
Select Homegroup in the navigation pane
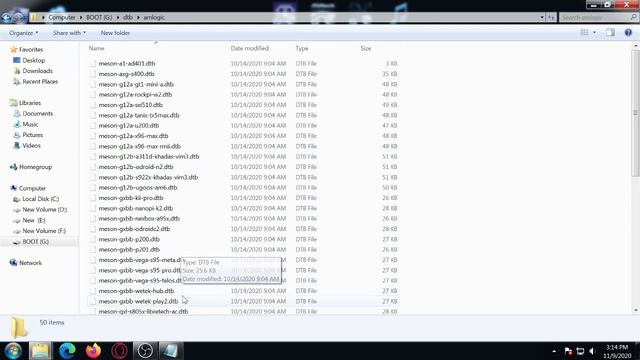click(x=35, y=167)
